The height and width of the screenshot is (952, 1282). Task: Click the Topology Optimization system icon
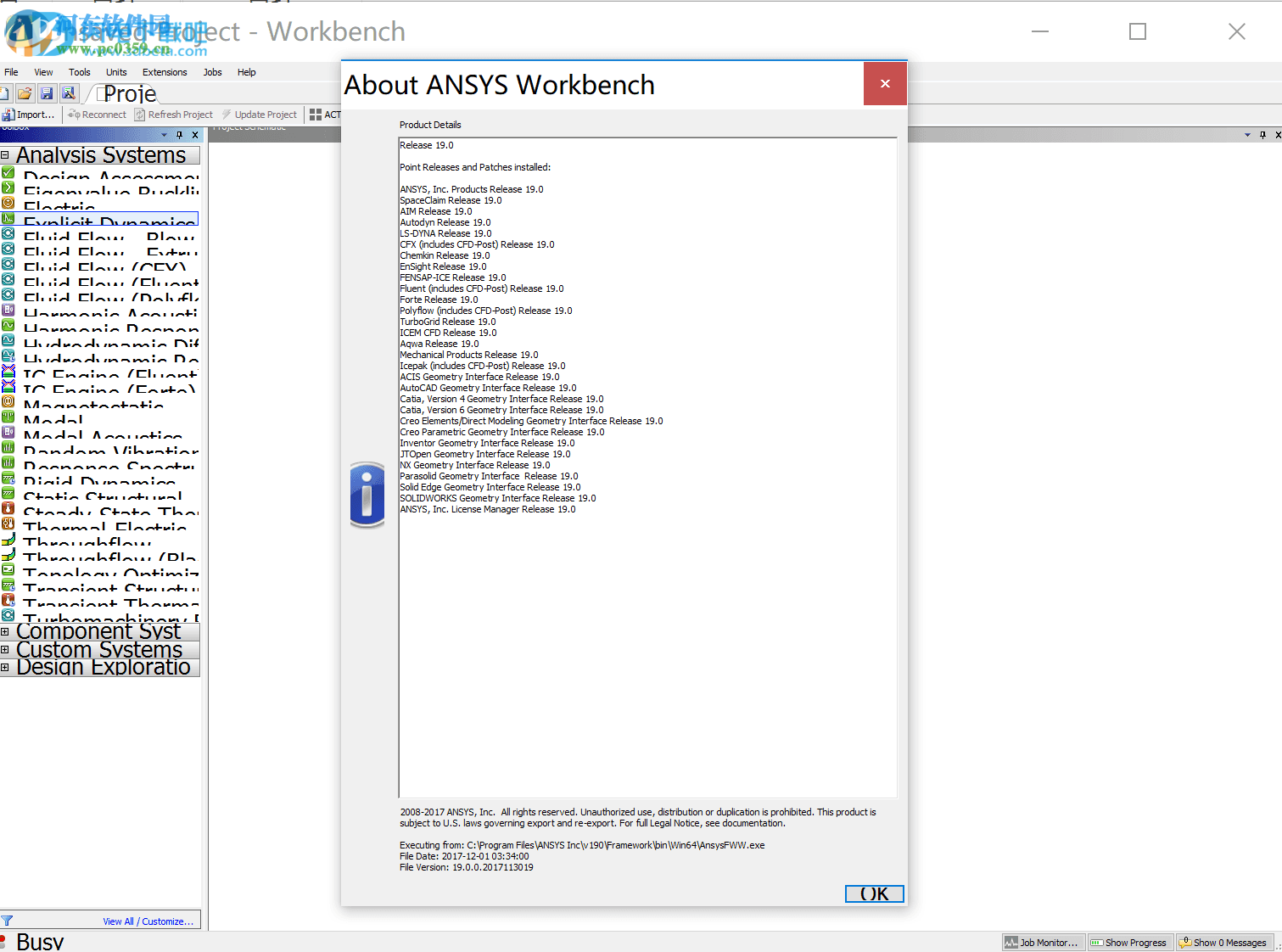click(x=8, y=569)
